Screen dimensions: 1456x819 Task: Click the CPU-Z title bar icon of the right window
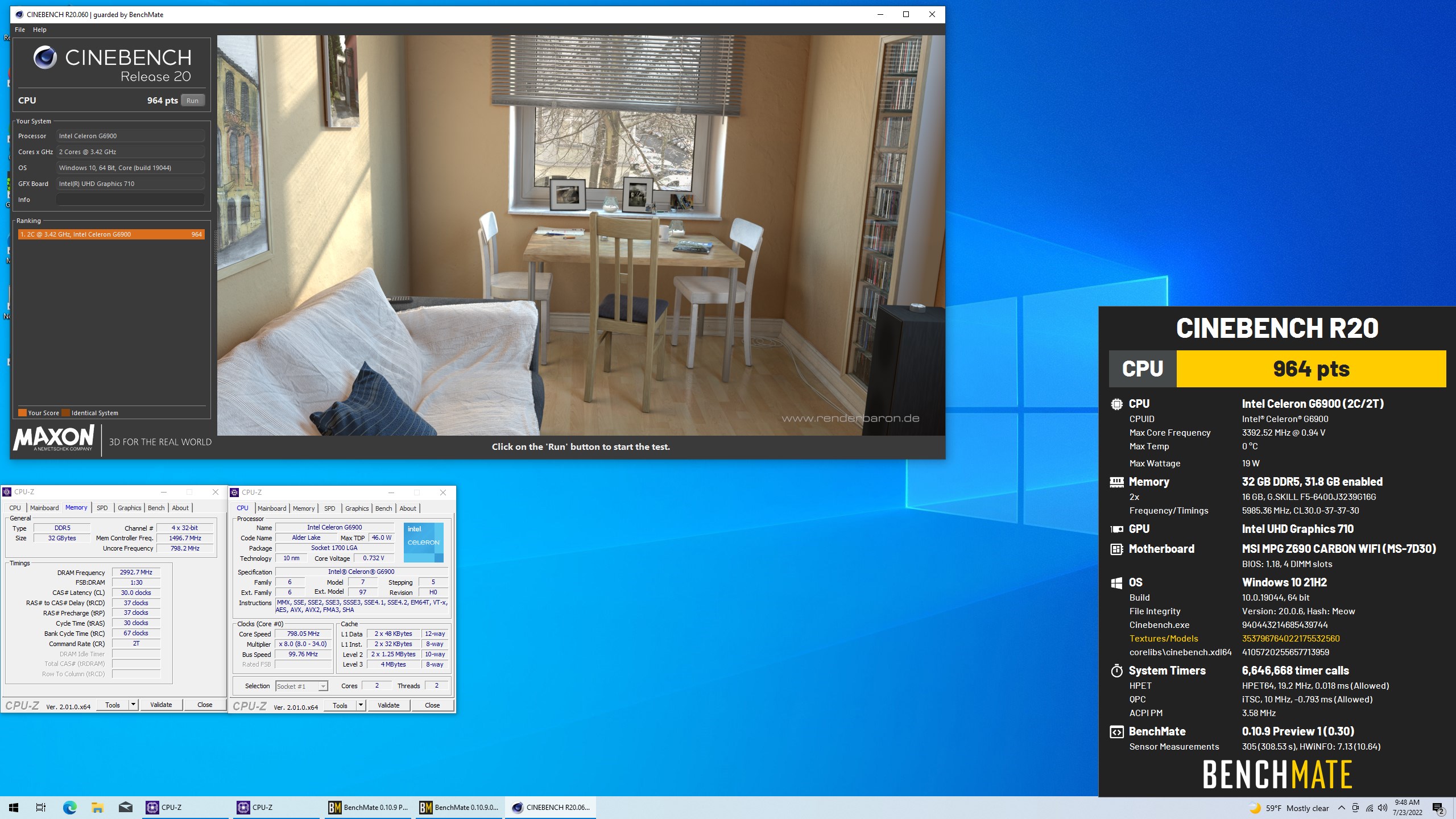[x=234, y=493]
